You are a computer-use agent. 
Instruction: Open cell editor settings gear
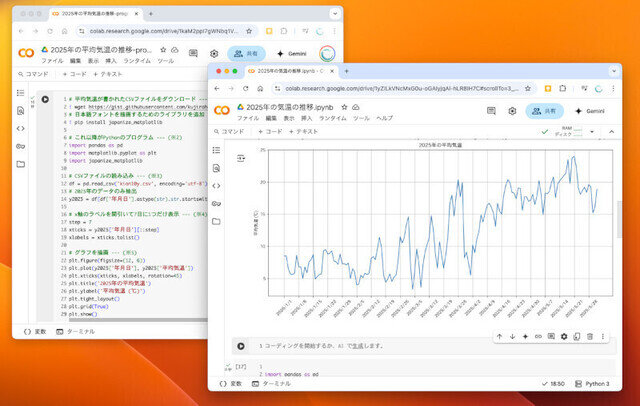click(x=564, y=337)
